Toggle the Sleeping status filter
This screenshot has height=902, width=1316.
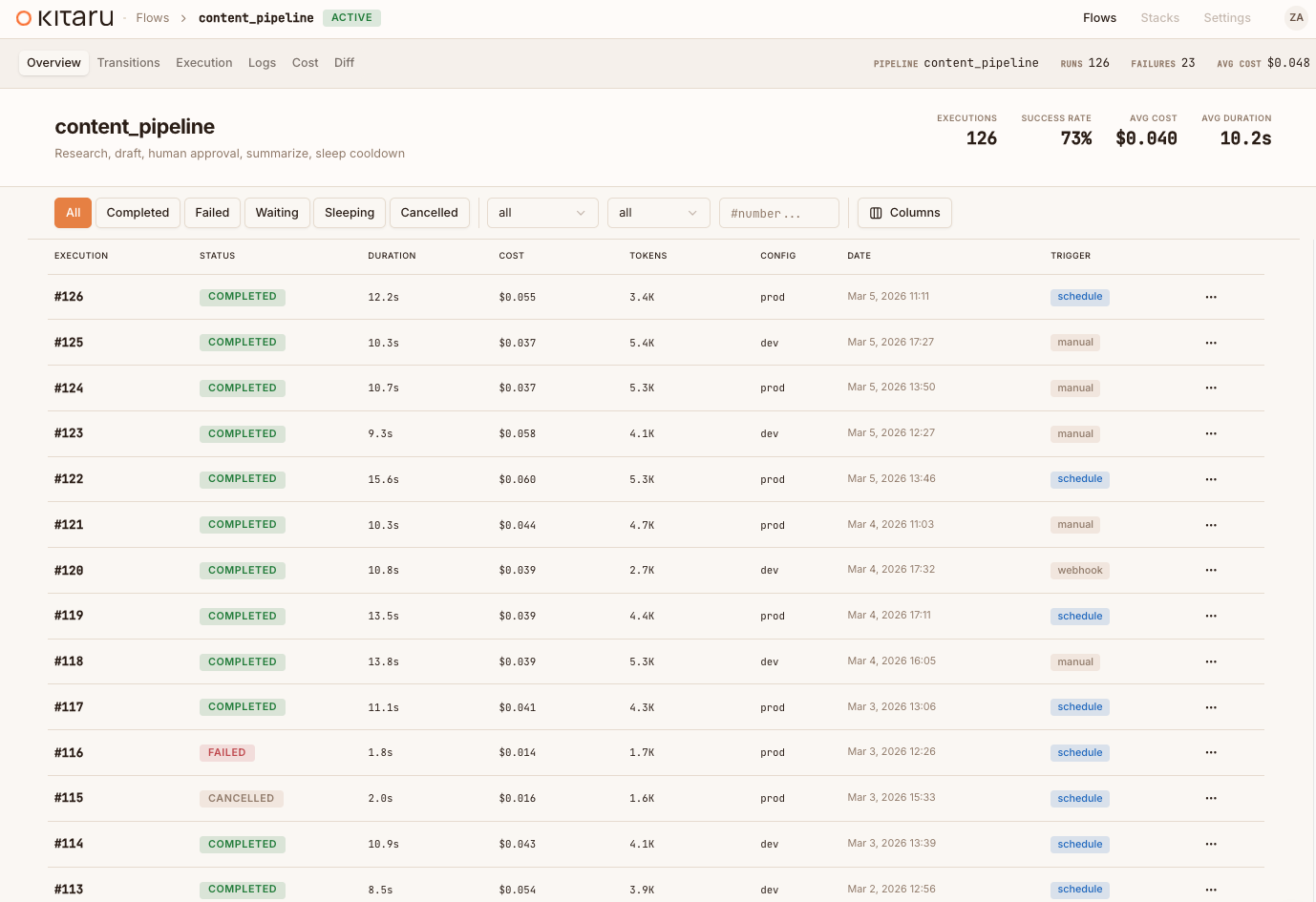[x=349, y=213]
